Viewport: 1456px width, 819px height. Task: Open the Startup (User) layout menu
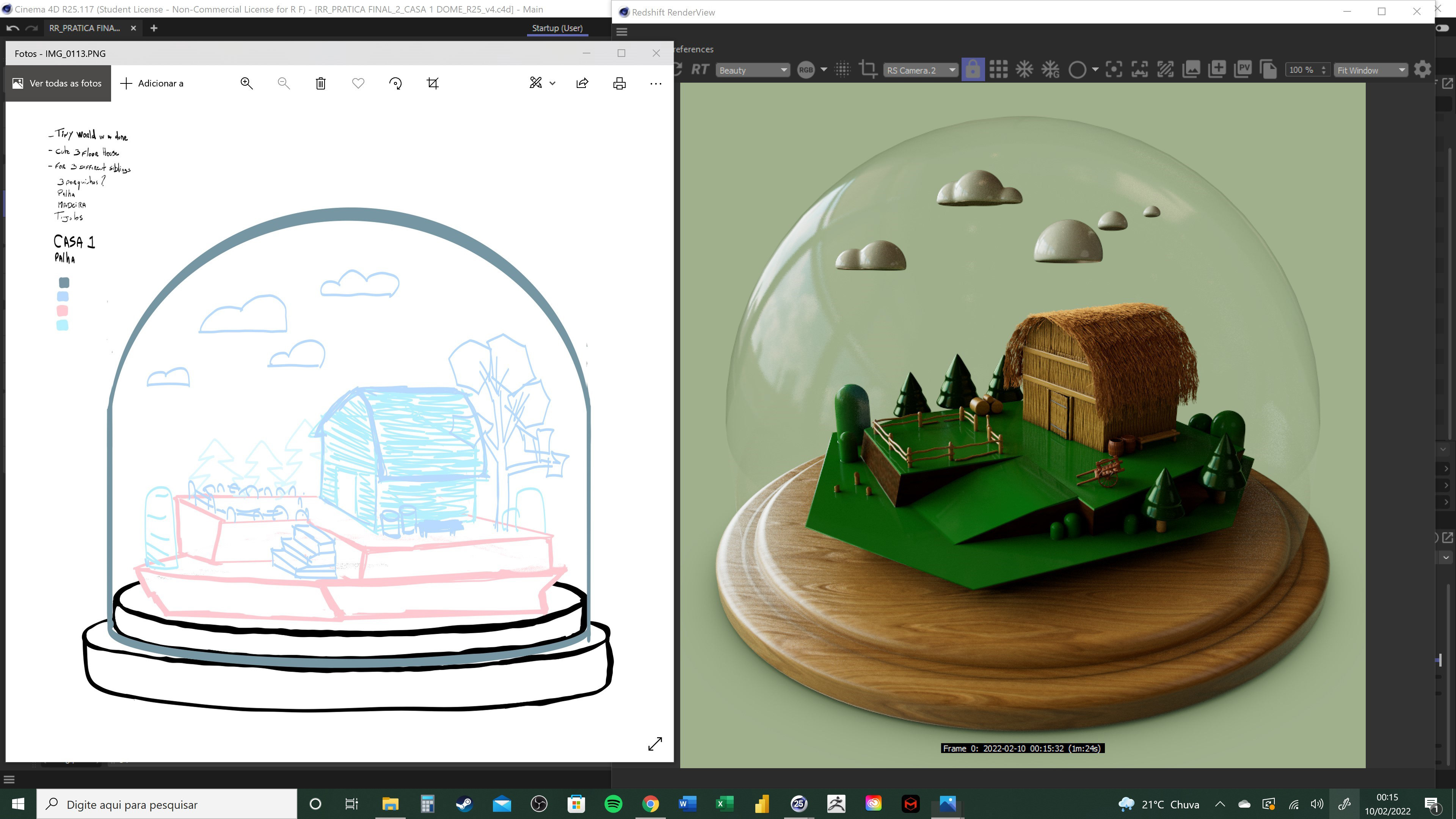point(557,28)
